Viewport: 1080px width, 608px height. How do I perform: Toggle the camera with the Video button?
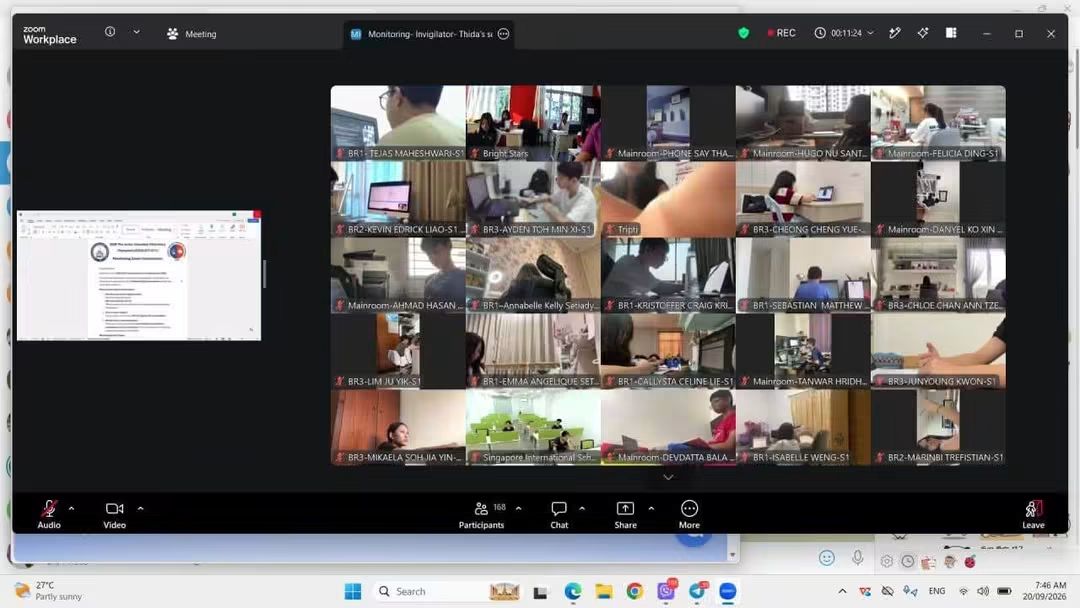click(114, 514)
